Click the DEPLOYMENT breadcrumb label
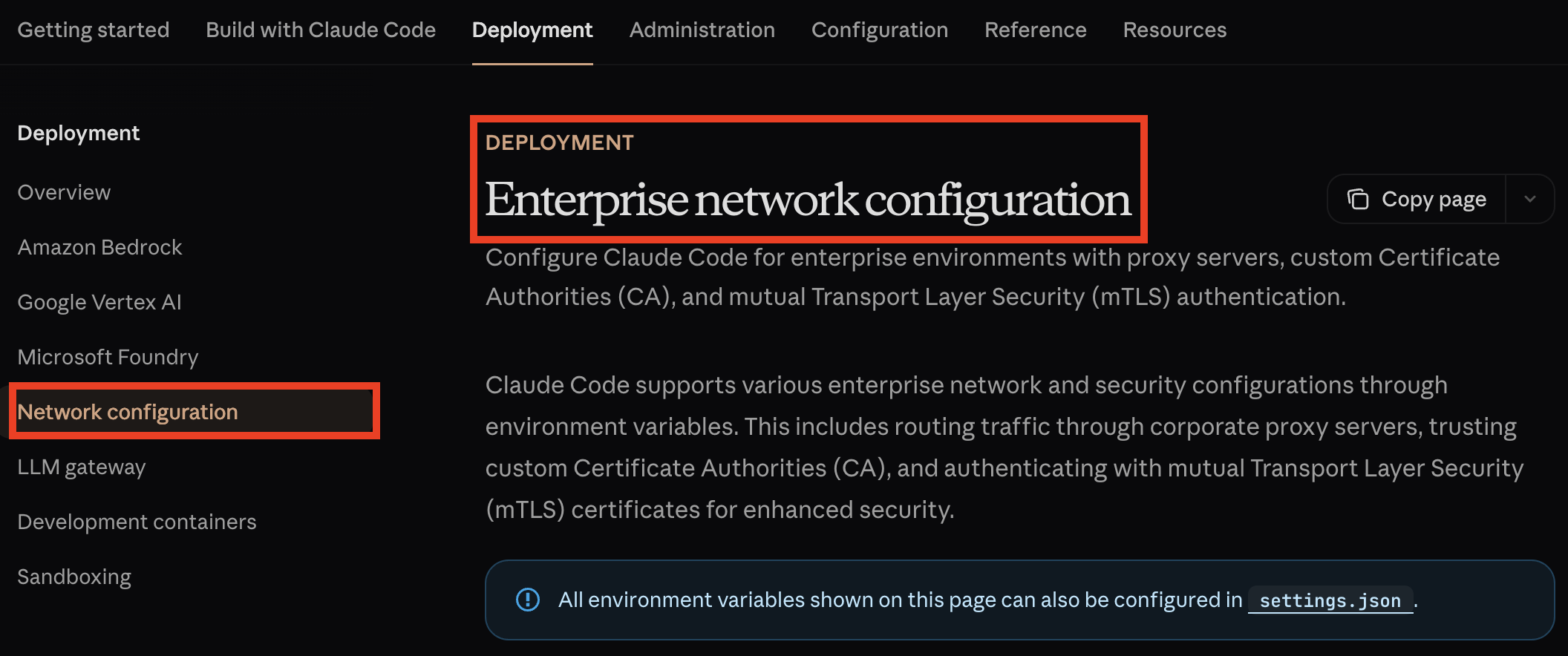Image resolution: width=1568 pixels, height=656 pixels. coord(560,142)
